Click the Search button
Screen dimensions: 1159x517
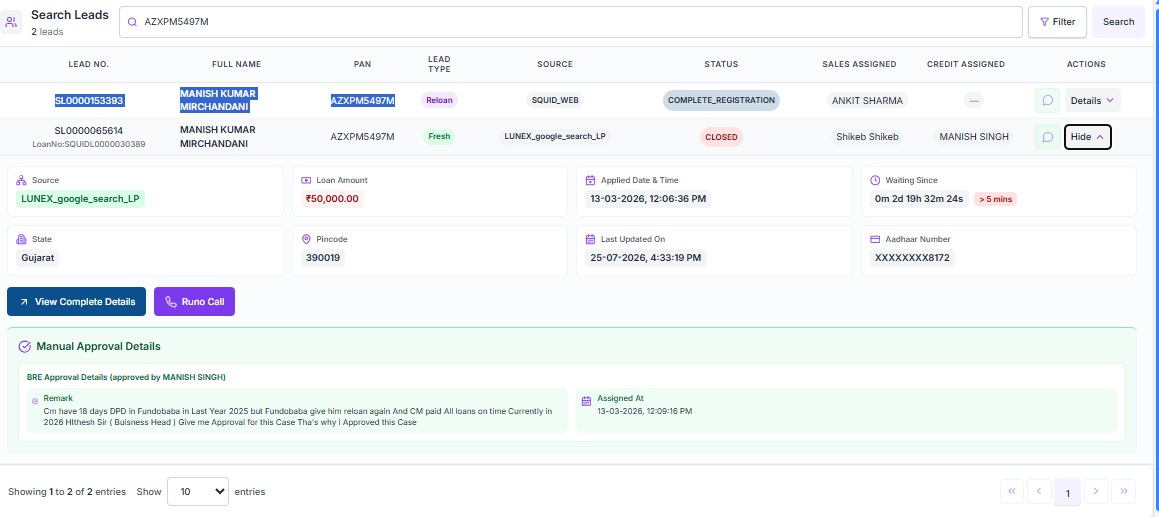click(x=1118, y=22)
